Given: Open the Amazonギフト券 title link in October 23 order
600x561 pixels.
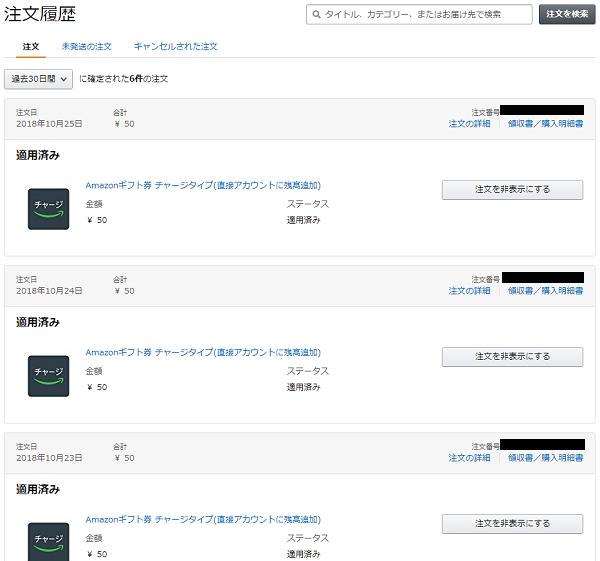Looking at the screenshot, I should (x=203, y=520).
